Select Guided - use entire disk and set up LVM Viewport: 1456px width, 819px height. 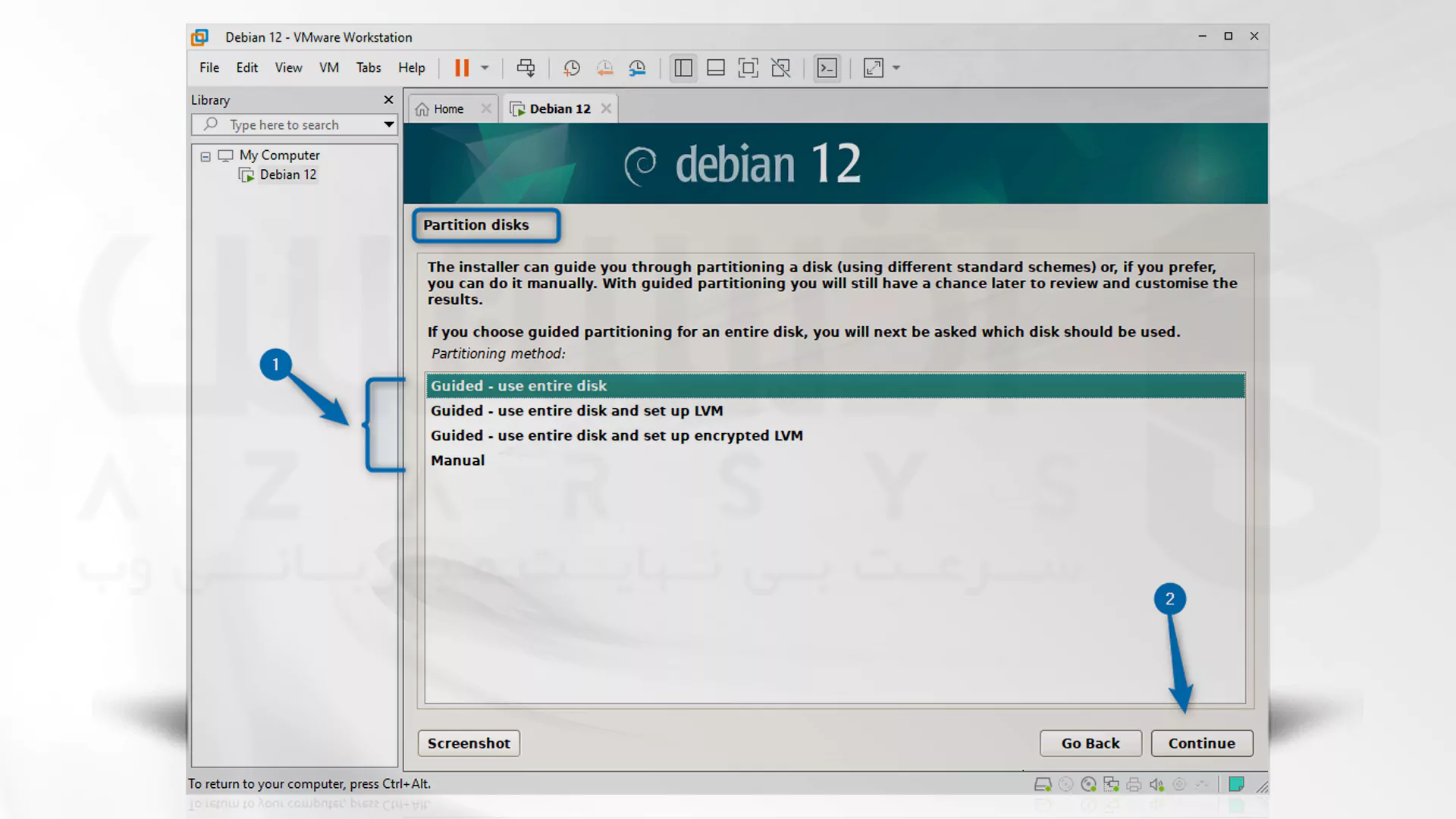coord(577,410)
